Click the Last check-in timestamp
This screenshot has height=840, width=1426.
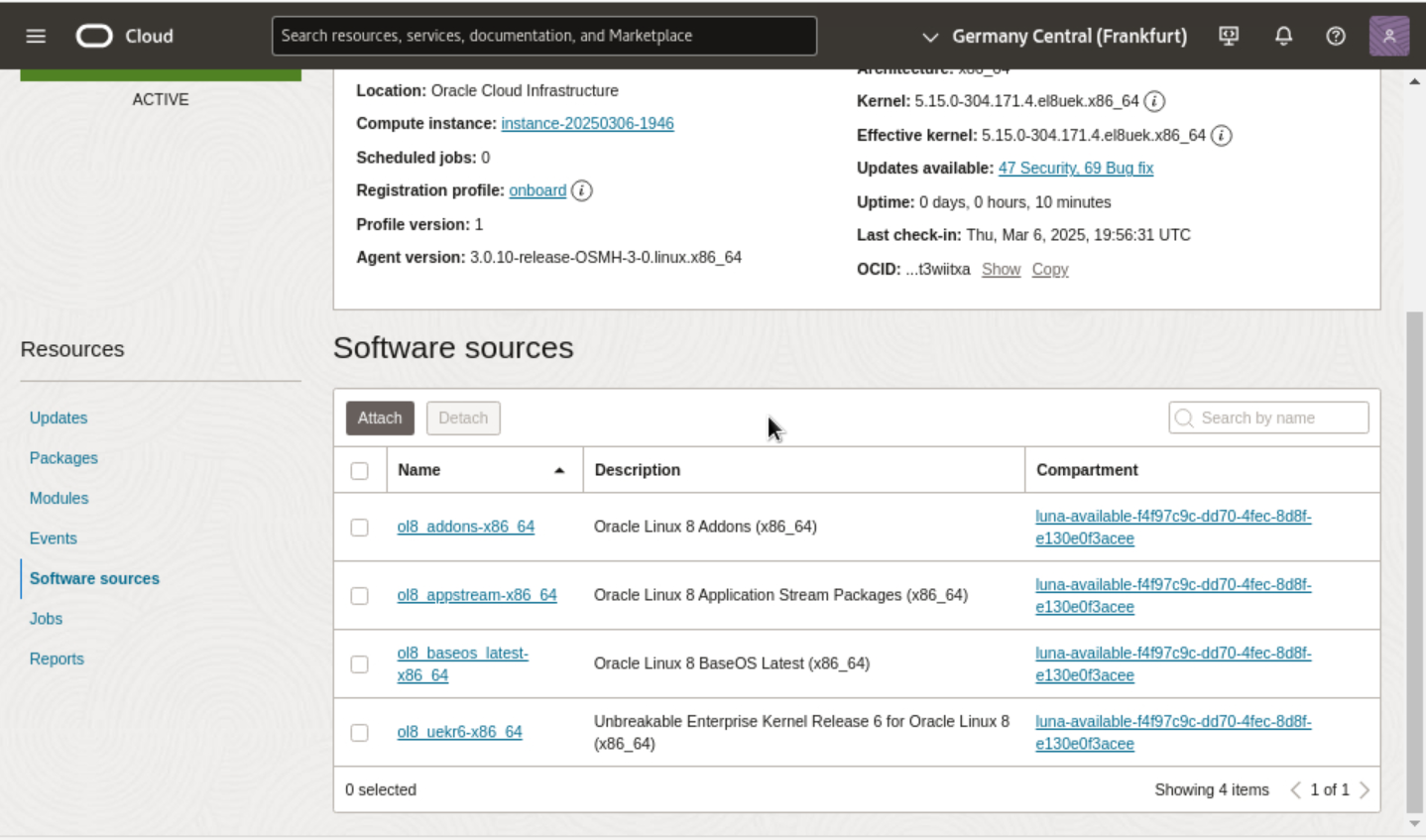click(x=1079, y=235)
